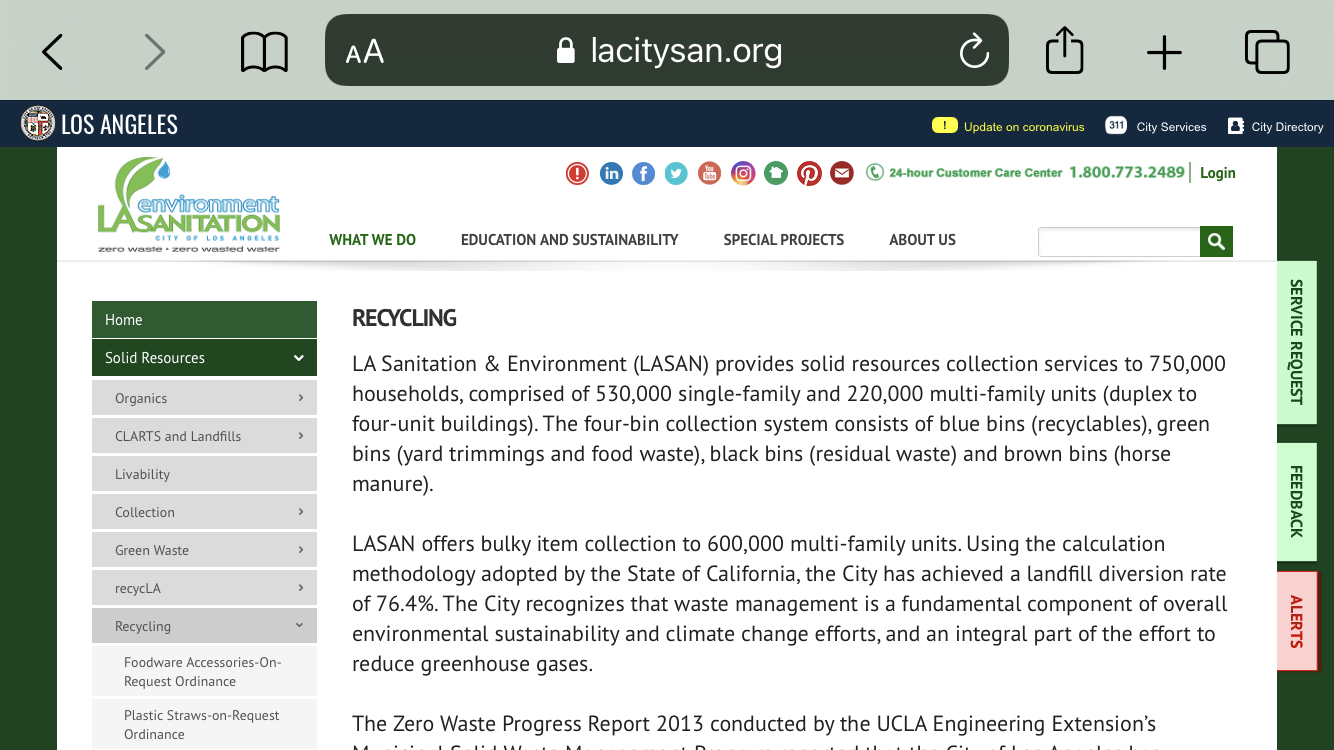Expand the recycLA arrow
The width and height of the screenshot is (1334, 750).
click(300, 588)
